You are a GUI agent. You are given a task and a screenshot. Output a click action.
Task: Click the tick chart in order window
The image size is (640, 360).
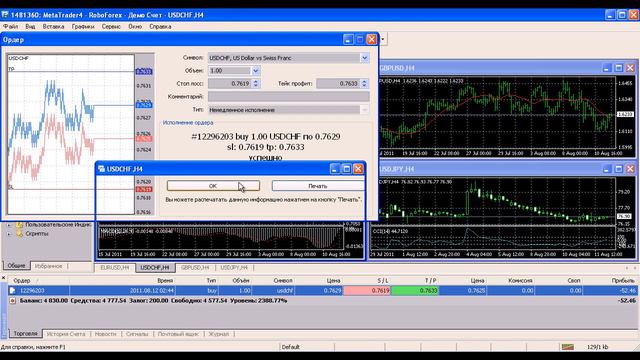71,134
